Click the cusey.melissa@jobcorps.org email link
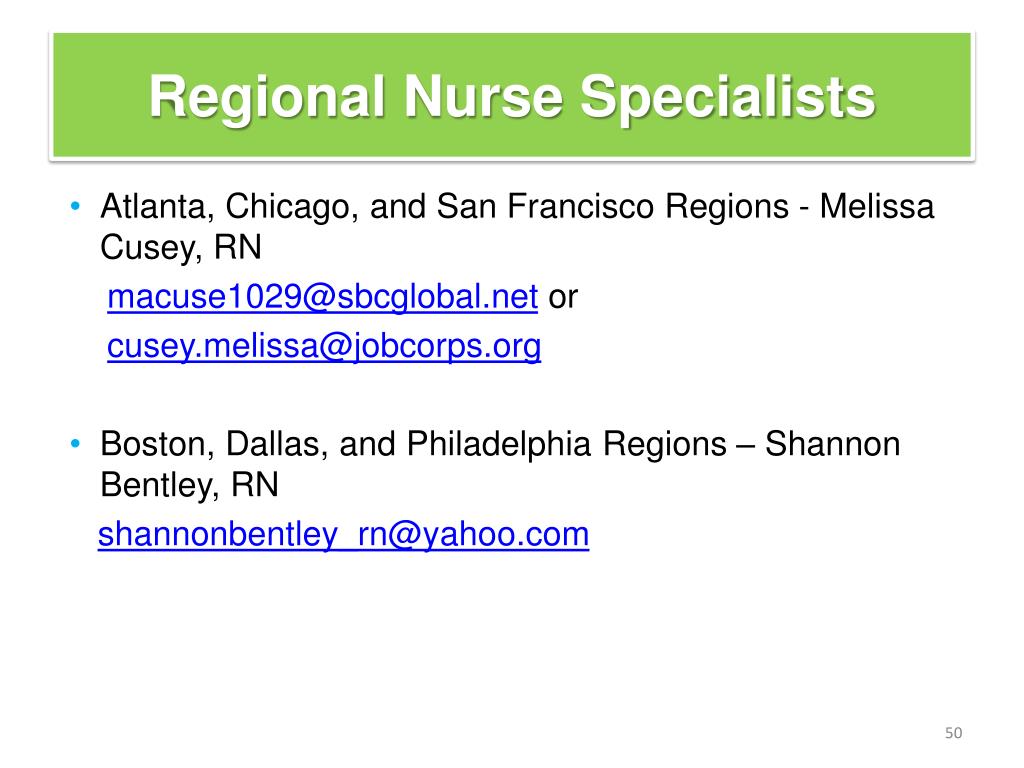This screenshot has height=768, width=1024. click(x=324, y=346)
